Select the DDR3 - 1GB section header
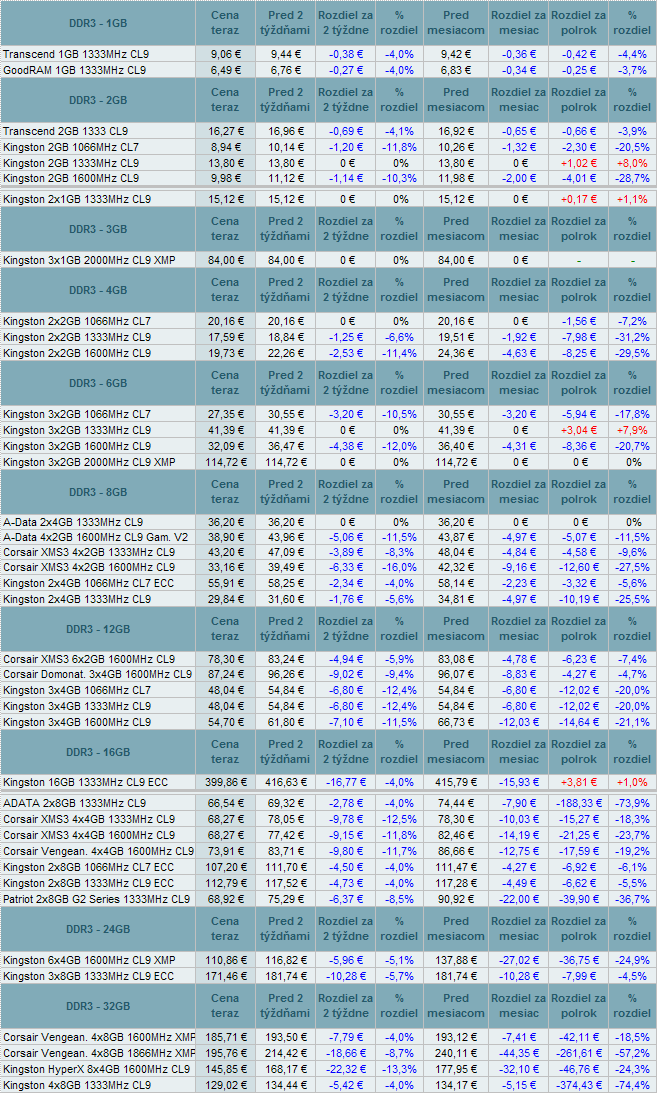 [98, 23]
